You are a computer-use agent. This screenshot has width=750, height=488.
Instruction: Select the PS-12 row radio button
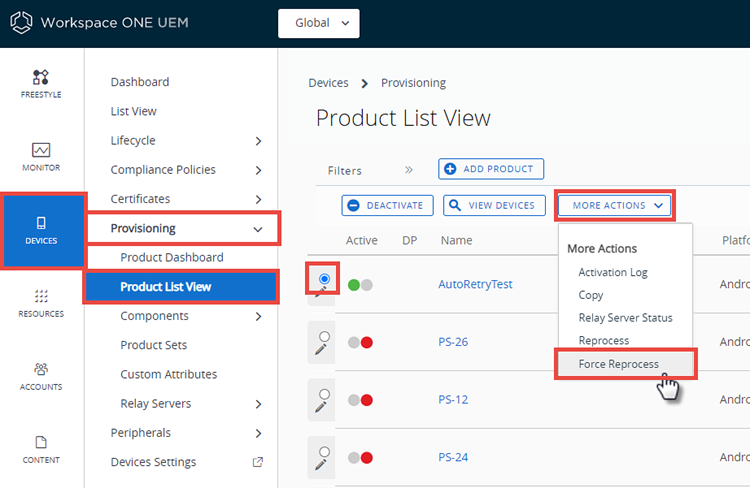(324, 394)
